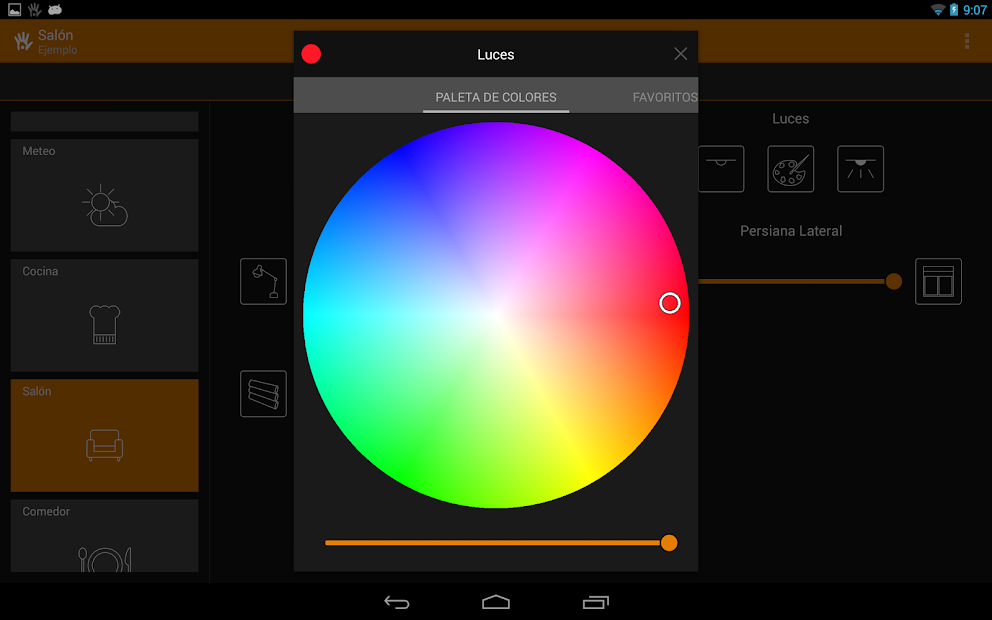Click the white ring color selector handle
This screenshot has width=992, height=620.
tap(669, 303)
